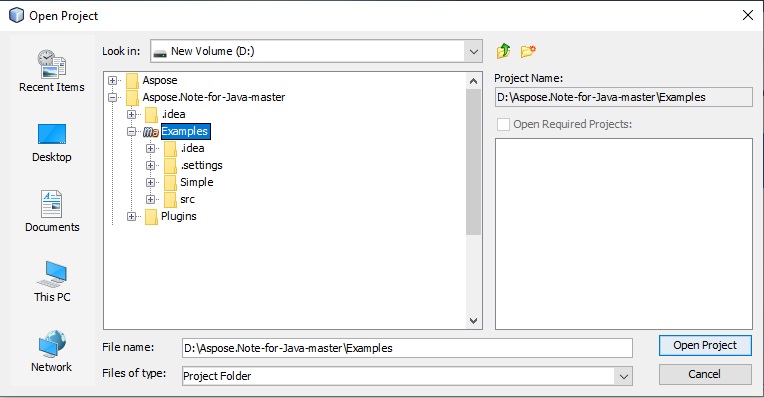Browse Network location in sidebar

click(52, 351)
